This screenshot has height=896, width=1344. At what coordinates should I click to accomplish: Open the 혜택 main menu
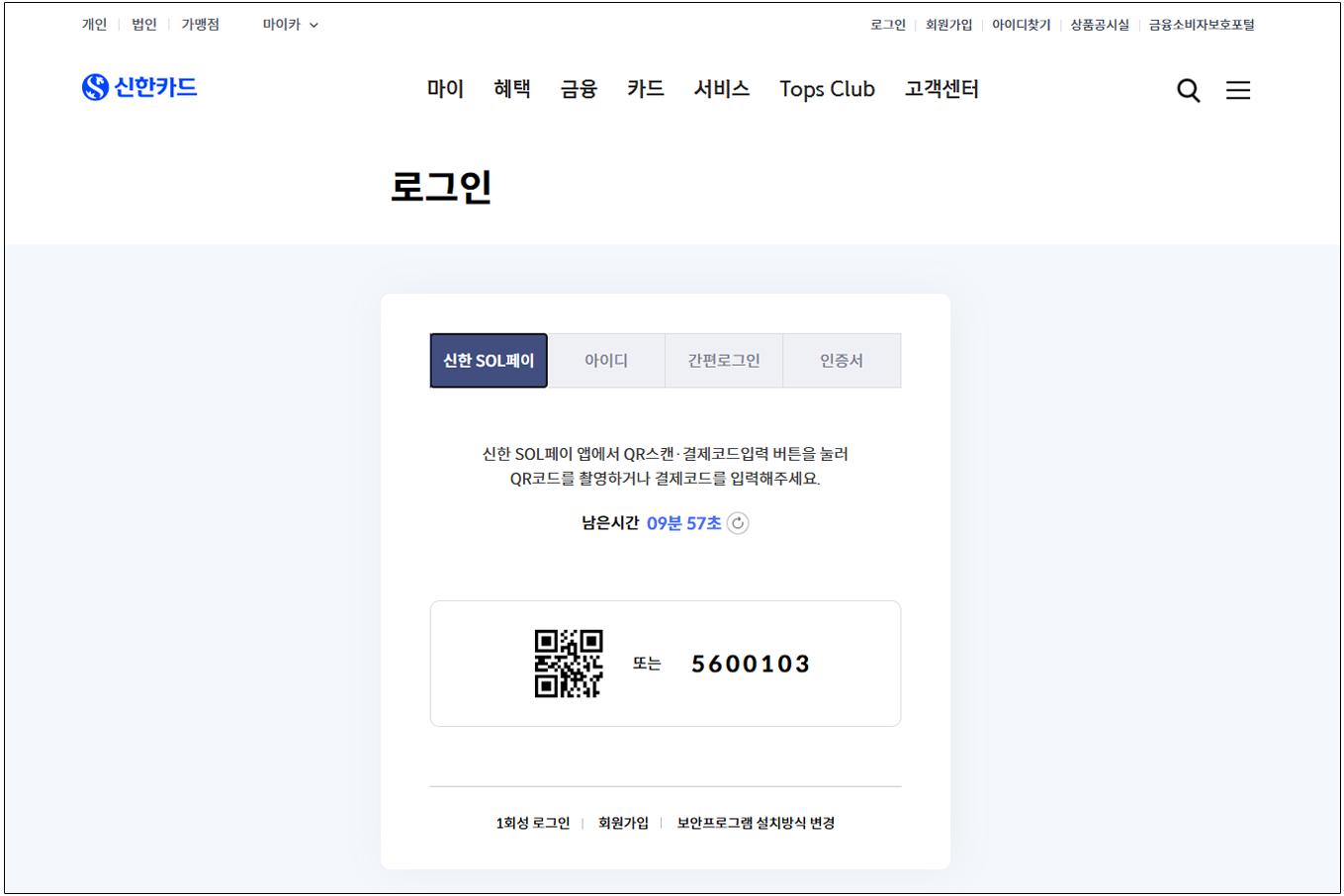(511, 89)
